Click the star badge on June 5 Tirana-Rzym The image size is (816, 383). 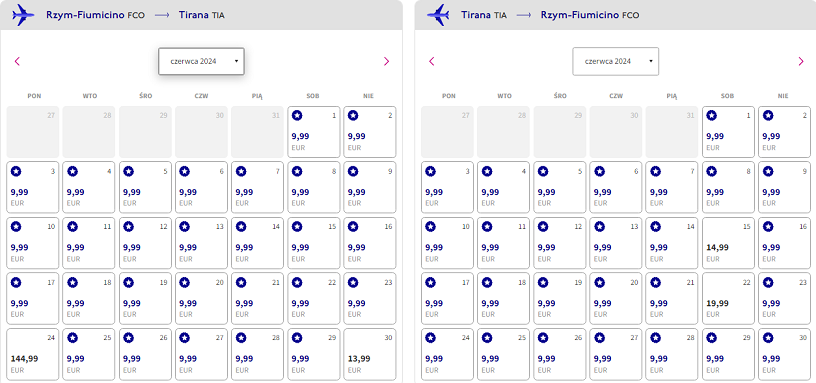[x=543, y=171]
